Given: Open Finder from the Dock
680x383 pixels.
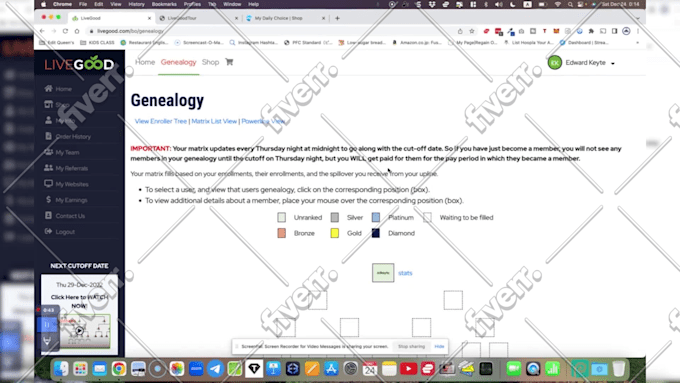Looking at the screenshot, I should [x=61, y=369].
